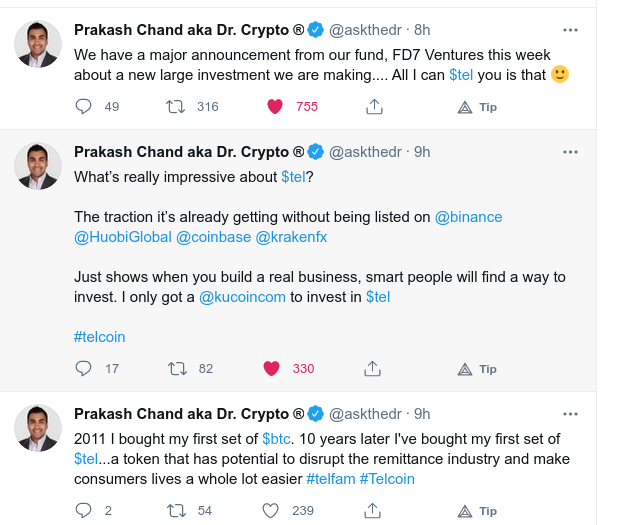The height and width of the screenshot is (525, 617).
Task: Retweet the tweet with 316 retweets
Action: pos(175,107)
